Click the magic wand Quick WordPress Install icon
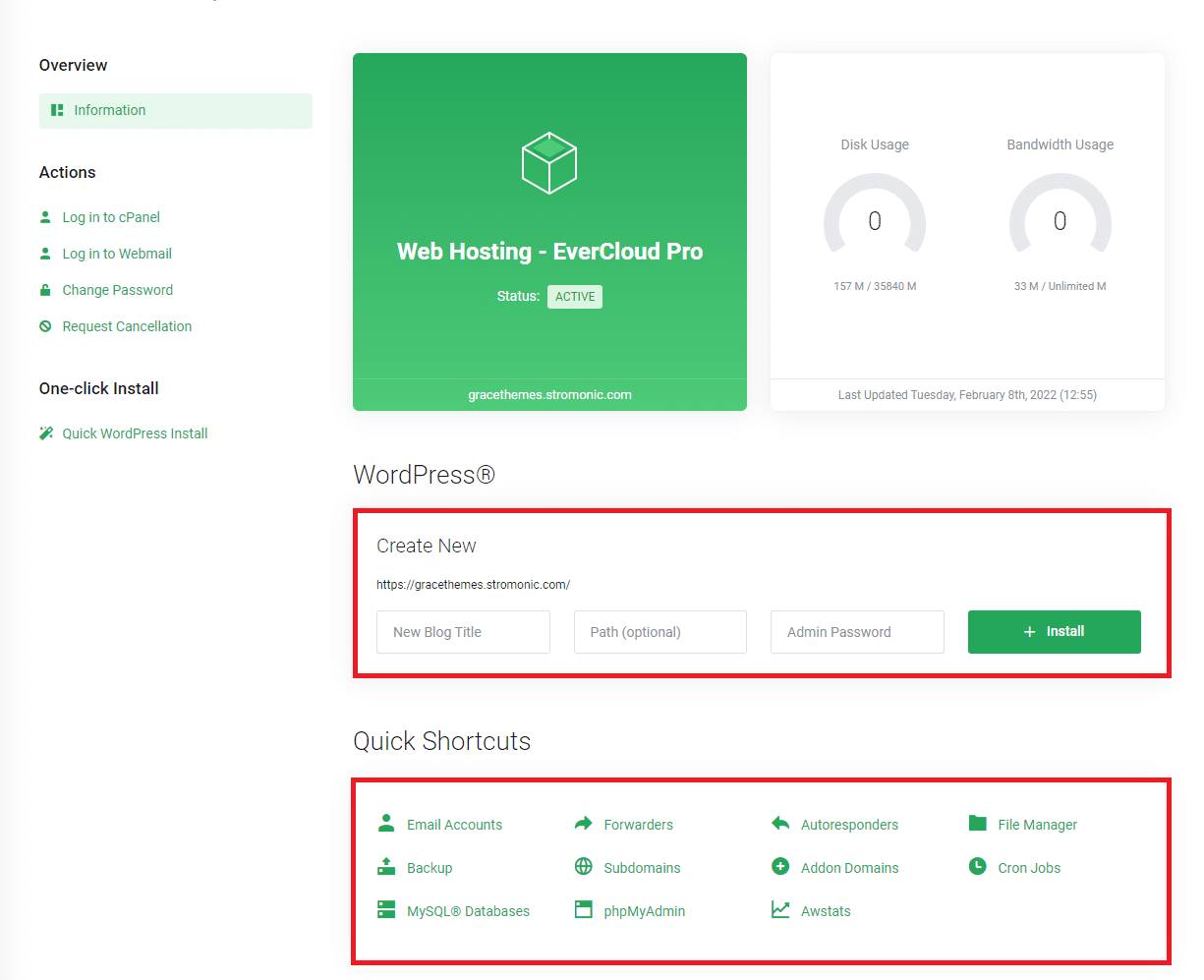Screen dimensions: 1204x980 45,433
